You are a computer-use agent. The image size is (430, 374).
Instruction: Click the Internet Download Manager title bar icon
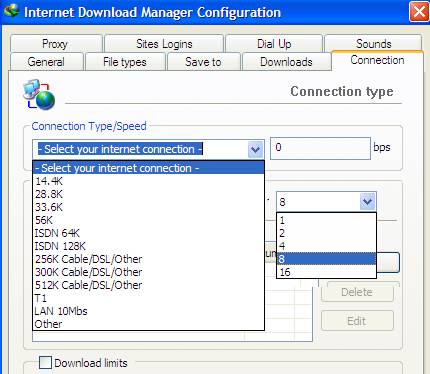11,11
